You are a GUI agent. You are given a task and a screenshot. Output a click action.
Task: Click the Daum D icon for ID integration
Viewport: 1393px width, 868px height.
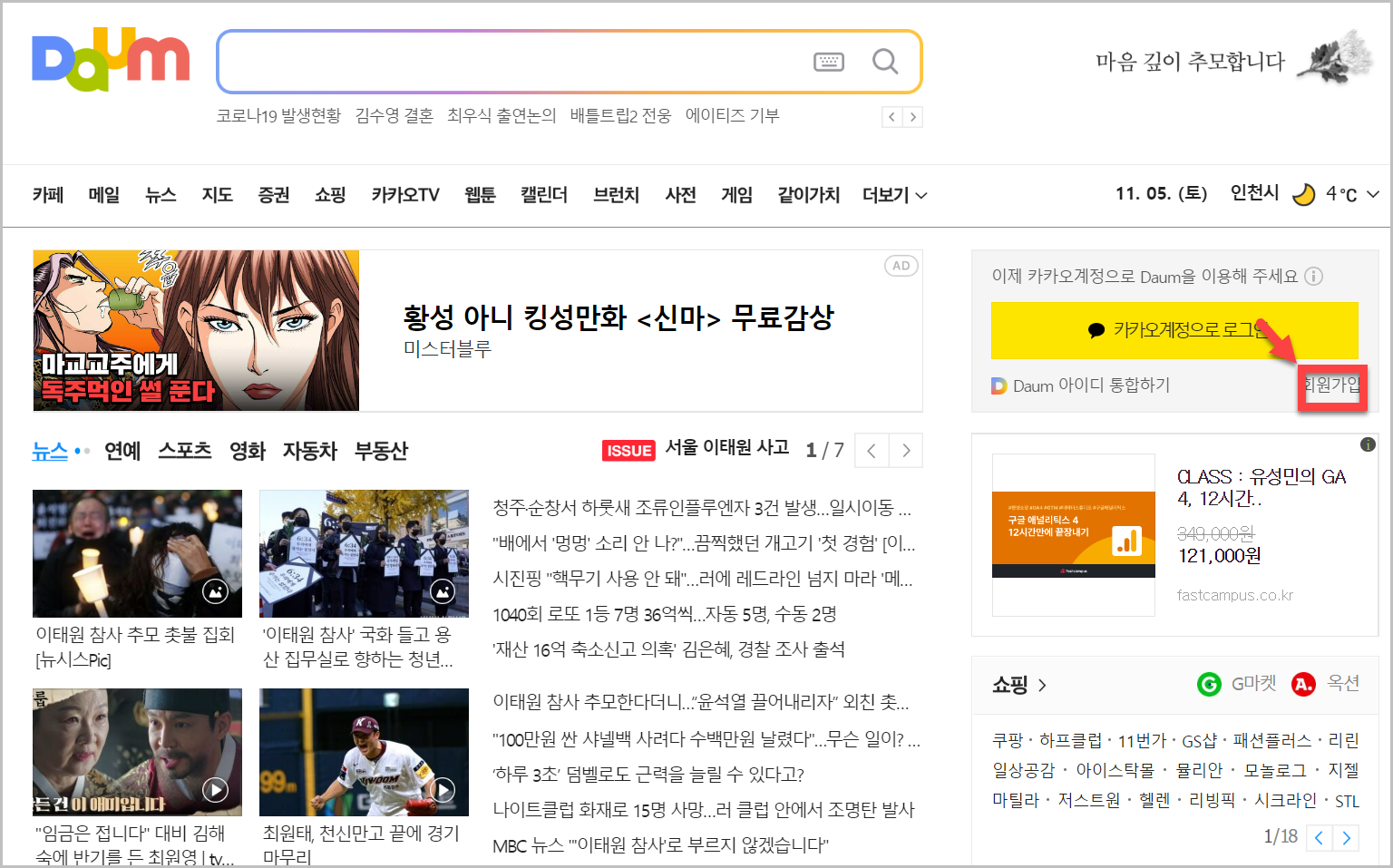(x=999, y=385)
